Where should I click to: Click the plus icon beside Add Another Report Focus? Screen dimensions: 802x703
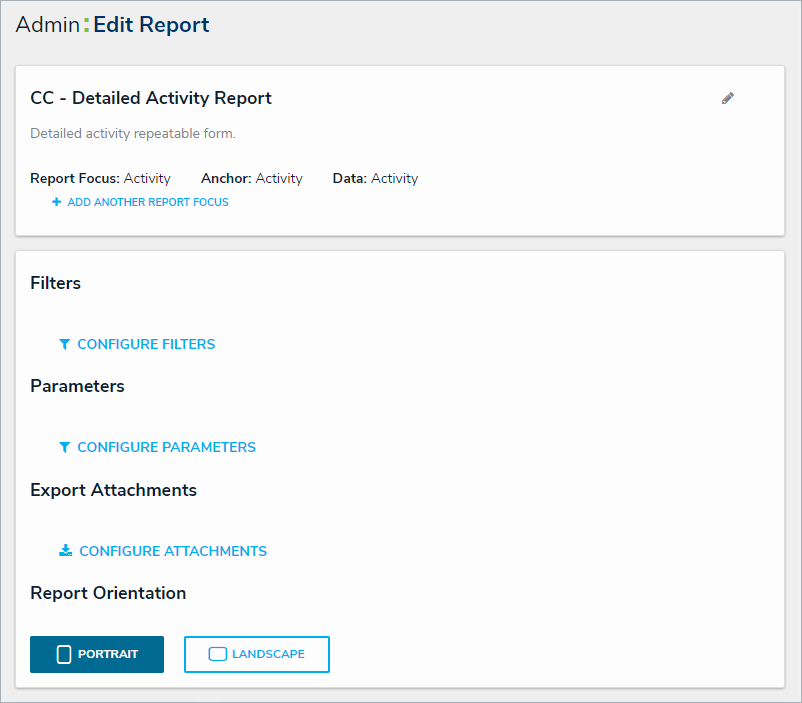pyautogui.click(x=57, y=202)
